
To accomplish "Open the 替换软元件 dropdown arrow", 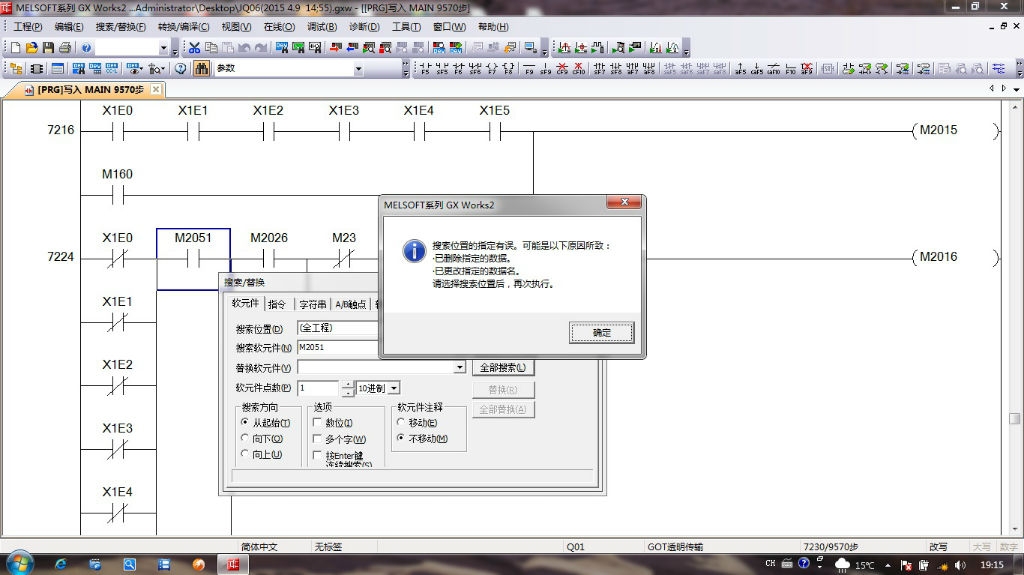I will click(460, 367).
